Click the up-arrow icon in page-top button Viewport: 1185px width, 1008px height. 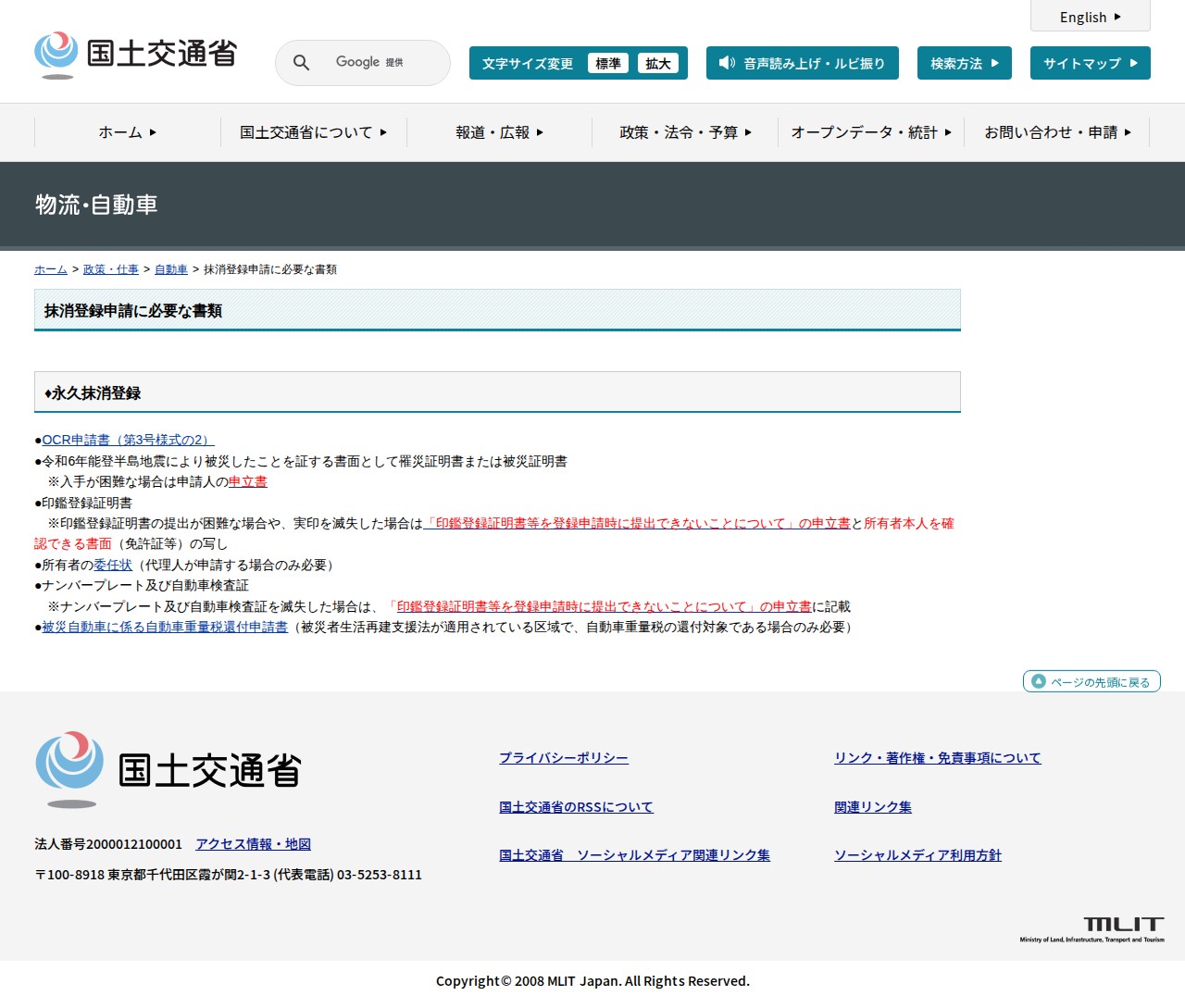click(x=1038, y=681)
